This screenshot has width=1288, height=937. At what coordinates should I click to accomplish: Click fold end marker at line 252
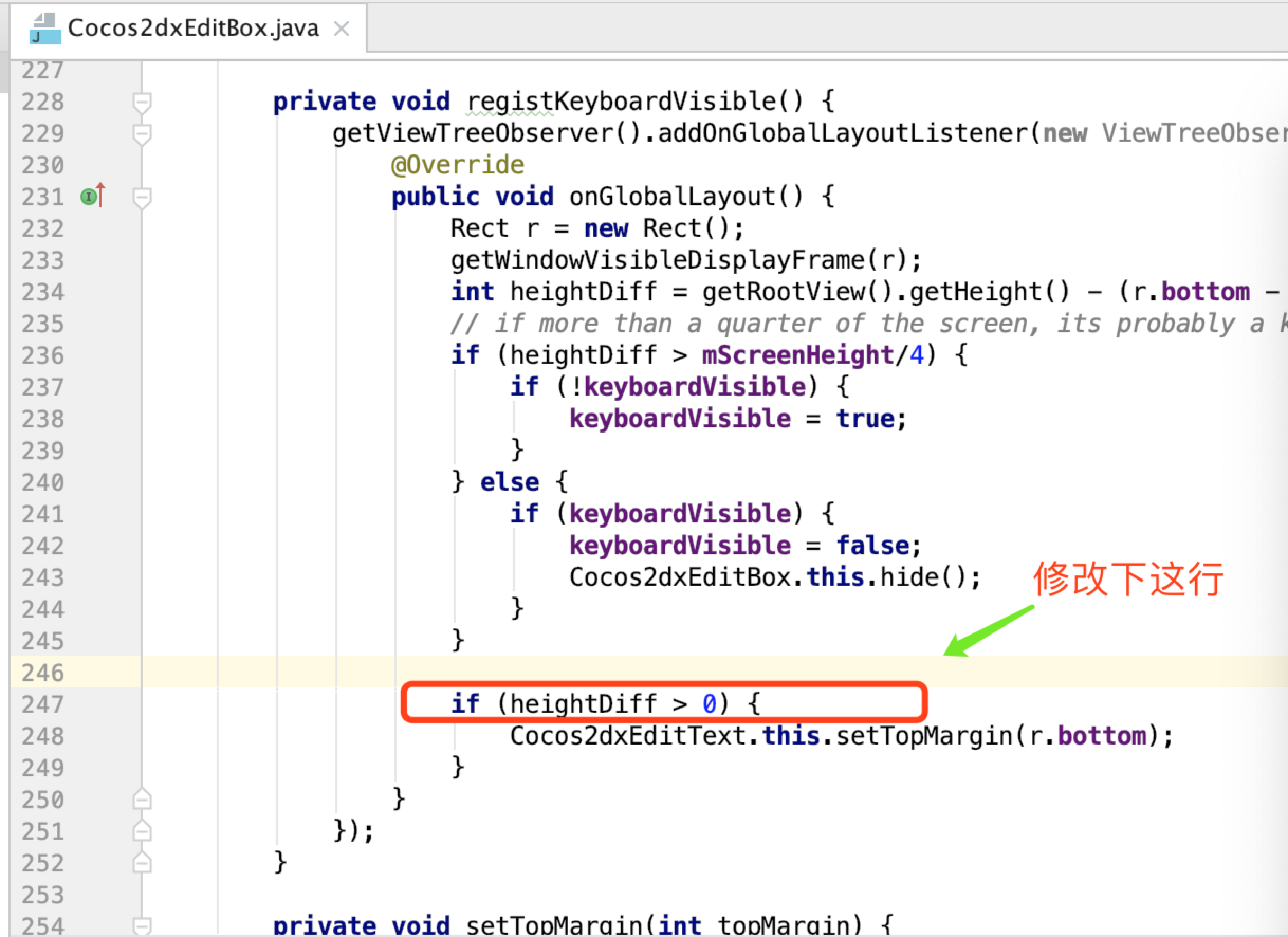point(142,862)
